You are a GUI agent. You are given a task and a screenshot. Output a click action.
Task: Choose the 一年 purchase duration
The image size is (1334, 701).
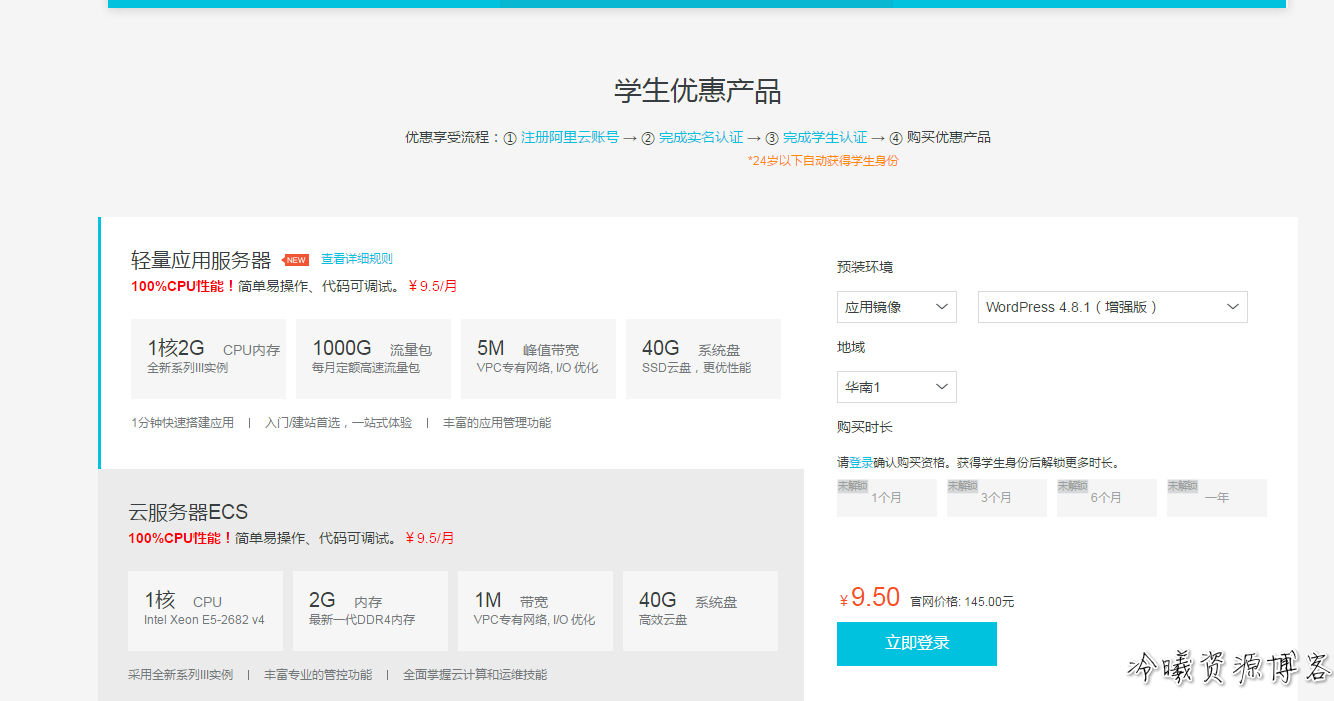click(x=1217, y=498)
